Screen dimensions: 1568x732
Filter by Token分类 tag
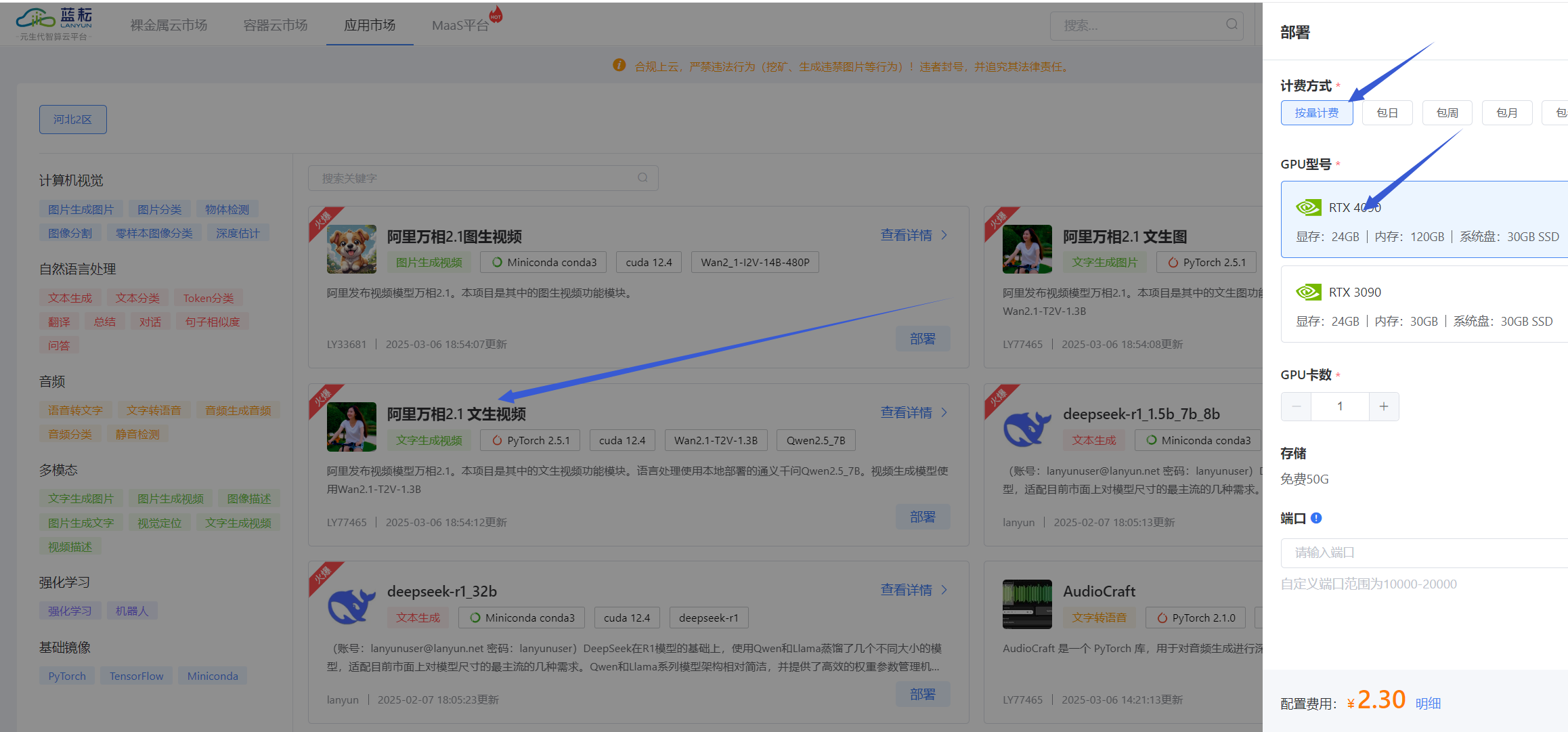[209, 298]
